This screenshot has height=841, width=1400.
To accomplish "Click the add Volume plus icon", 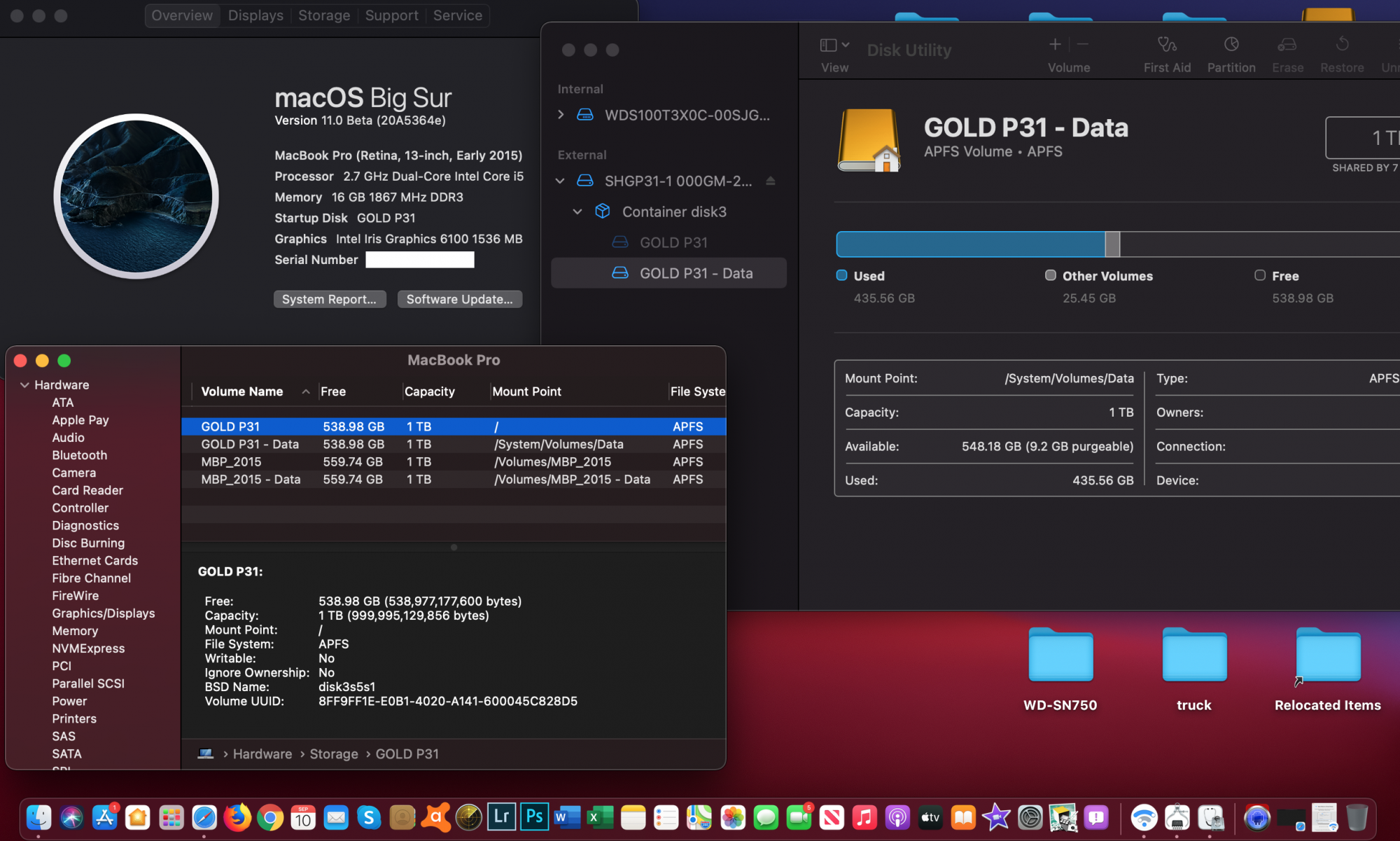I will pyautogui.click(x=1055, y=45).
